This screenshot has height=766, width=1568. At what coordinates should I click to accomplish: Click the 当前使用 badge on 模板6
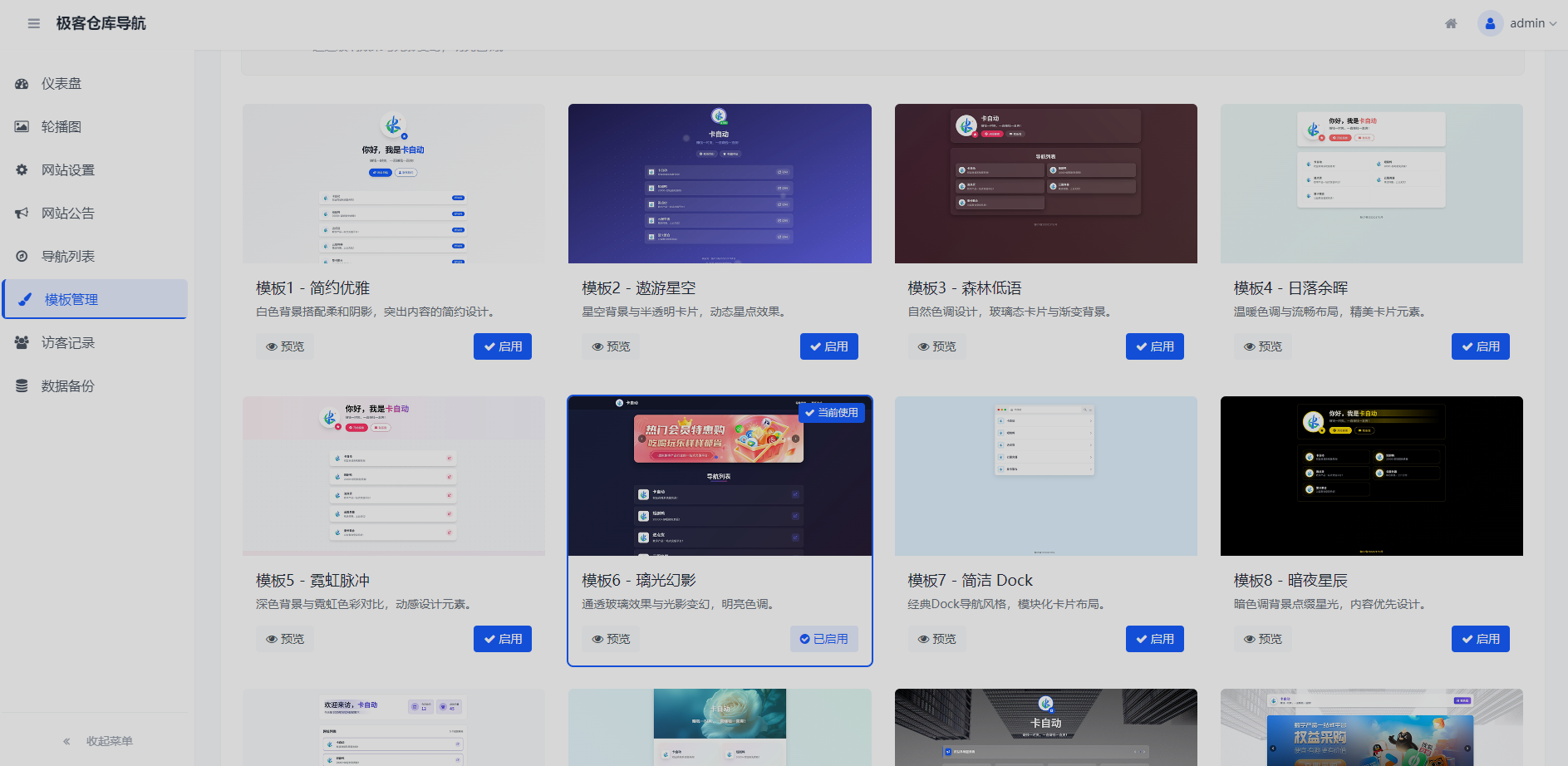pyautogui.click(x=832, y=412)
